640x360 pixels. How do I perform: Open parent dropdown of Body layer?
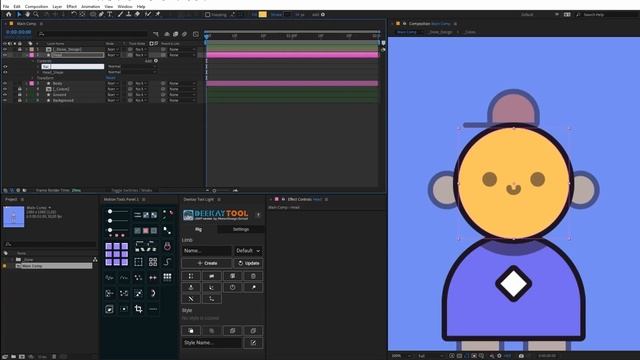pos(182,83)
